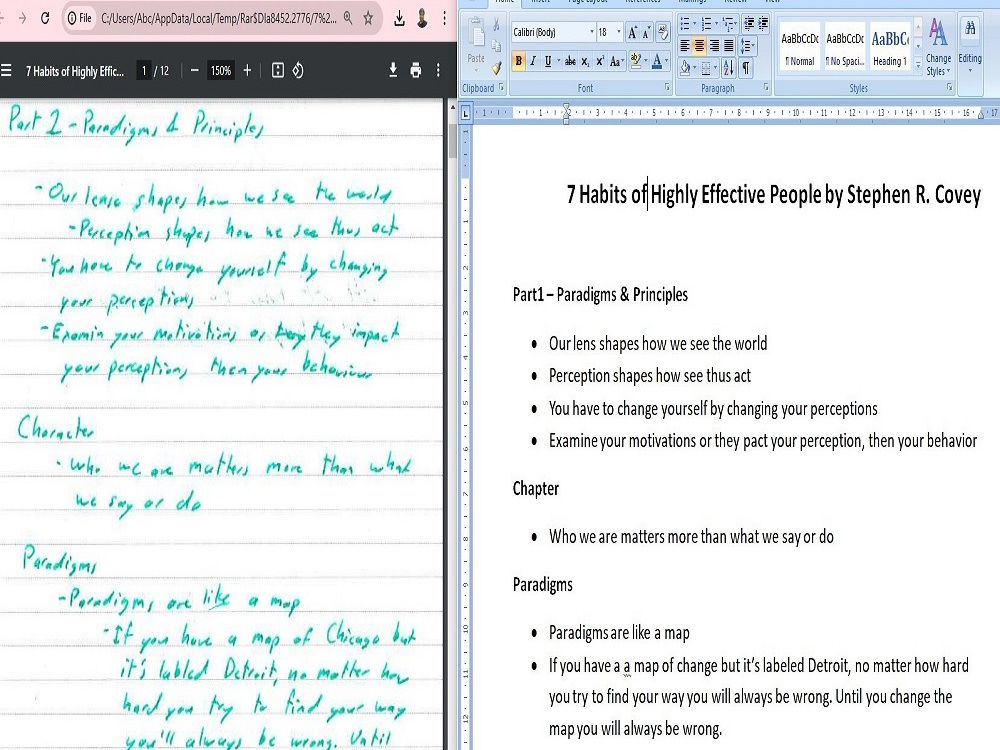This screenshot has width=1000, height=750.
Task: Toggle the PDF viewer sidebar menu
Action: coord(6,70)
